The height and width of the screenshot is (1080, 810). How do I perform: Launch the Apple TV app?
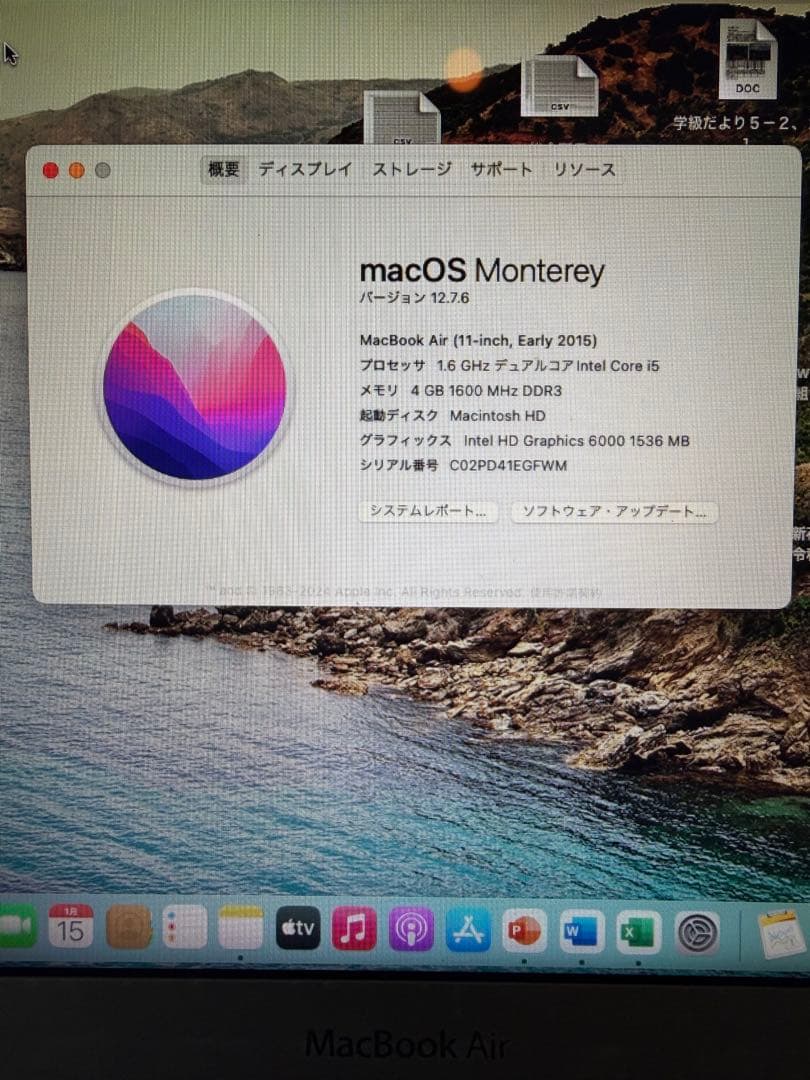(298, 930)
